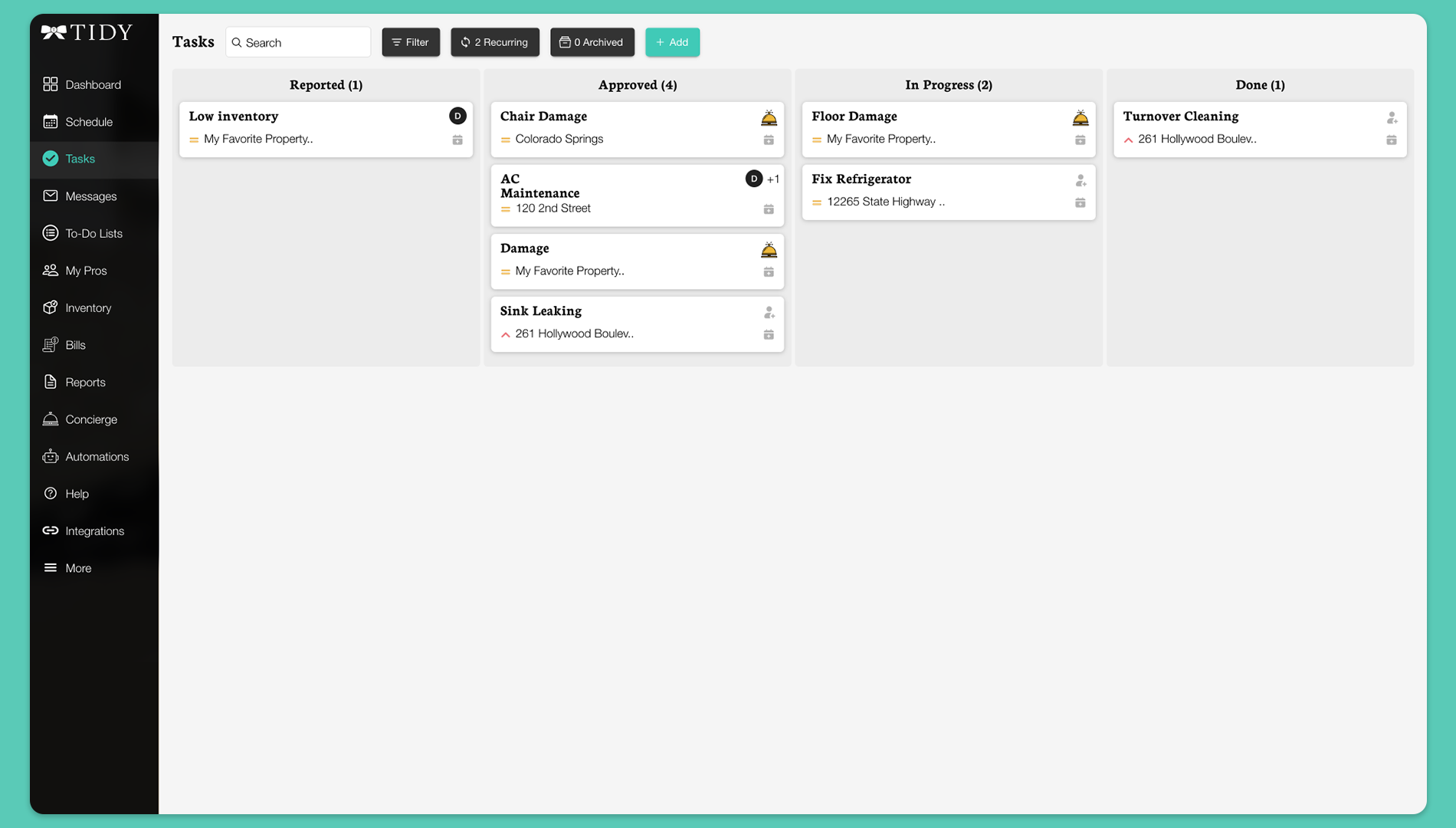Click the concierge bell on Chair Damage card
Viewport: 1456px width, 828px height.
coord(769,118)
